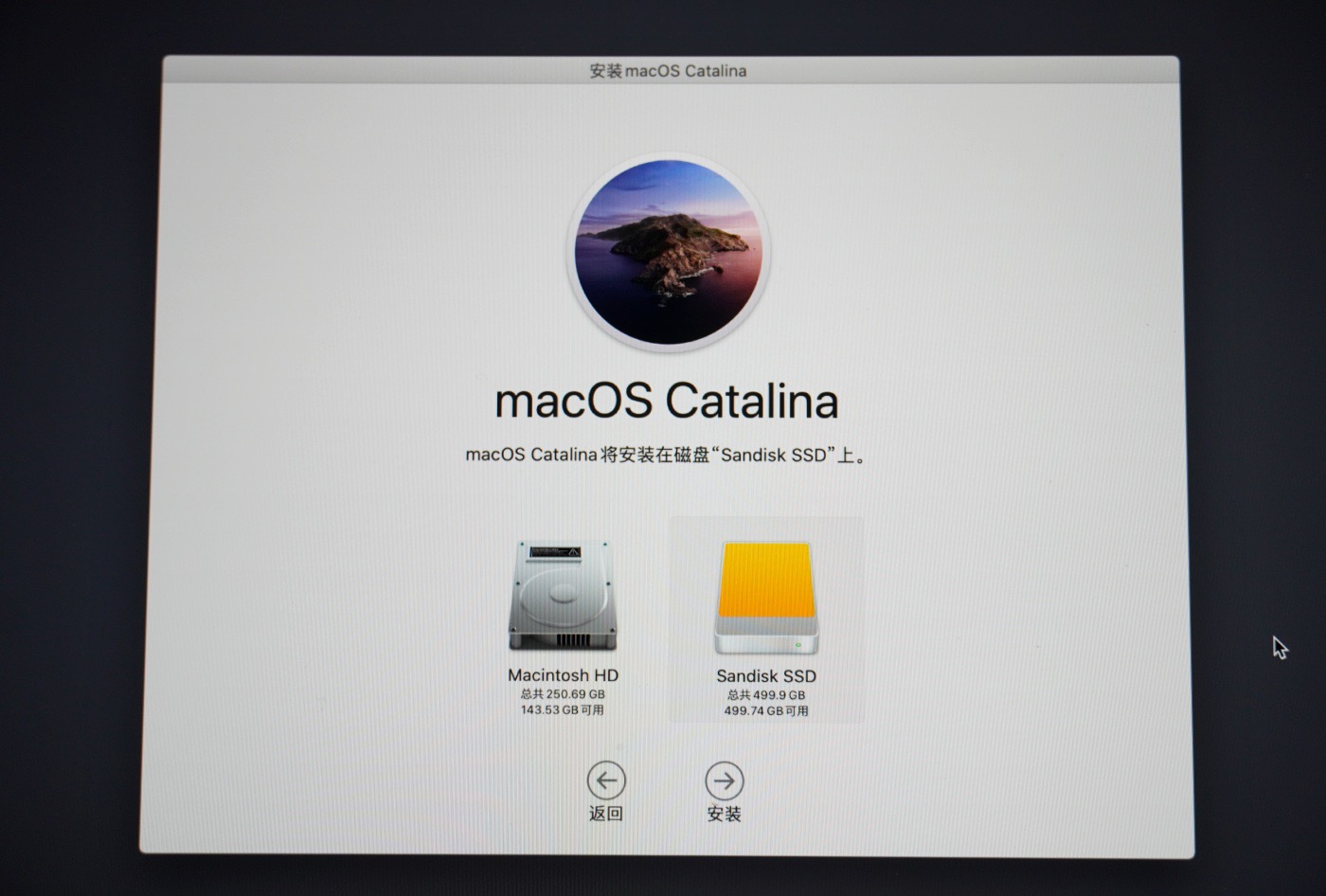
Task: Select the Macintosh HD disk icon
Action: click(x=563, y=595)
